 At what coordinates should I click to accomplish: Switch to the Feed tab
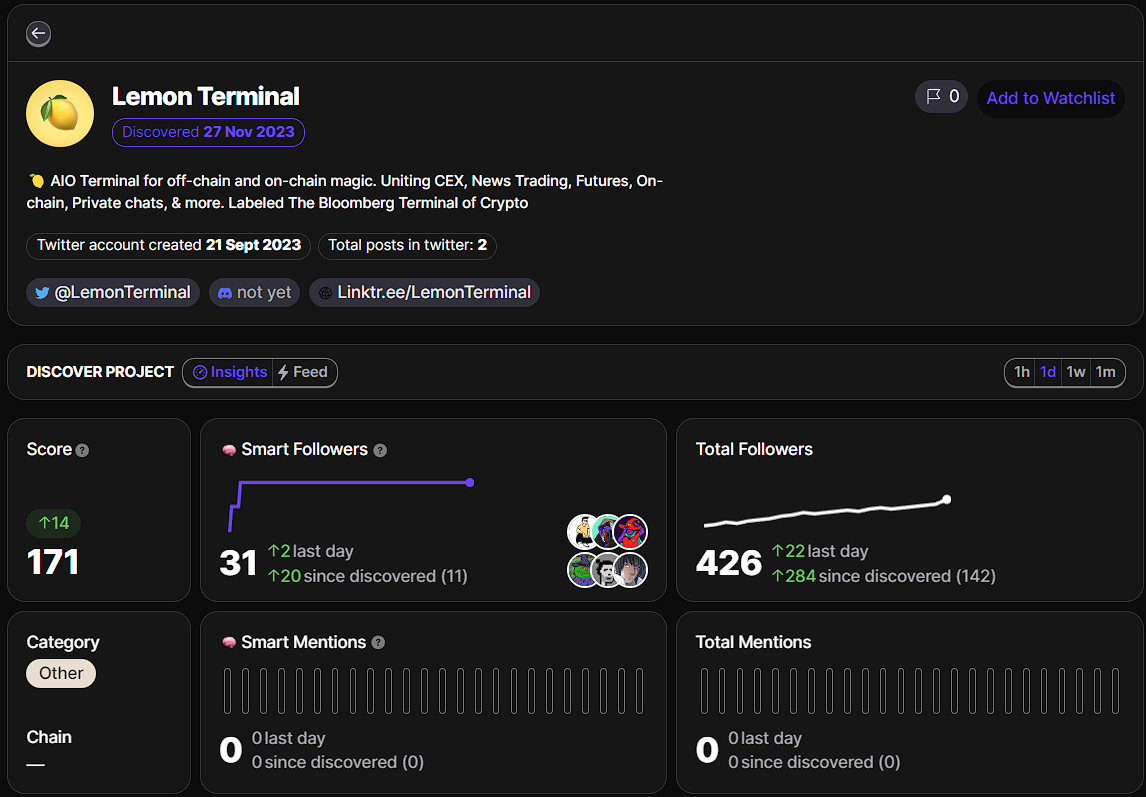pos(305,372)
